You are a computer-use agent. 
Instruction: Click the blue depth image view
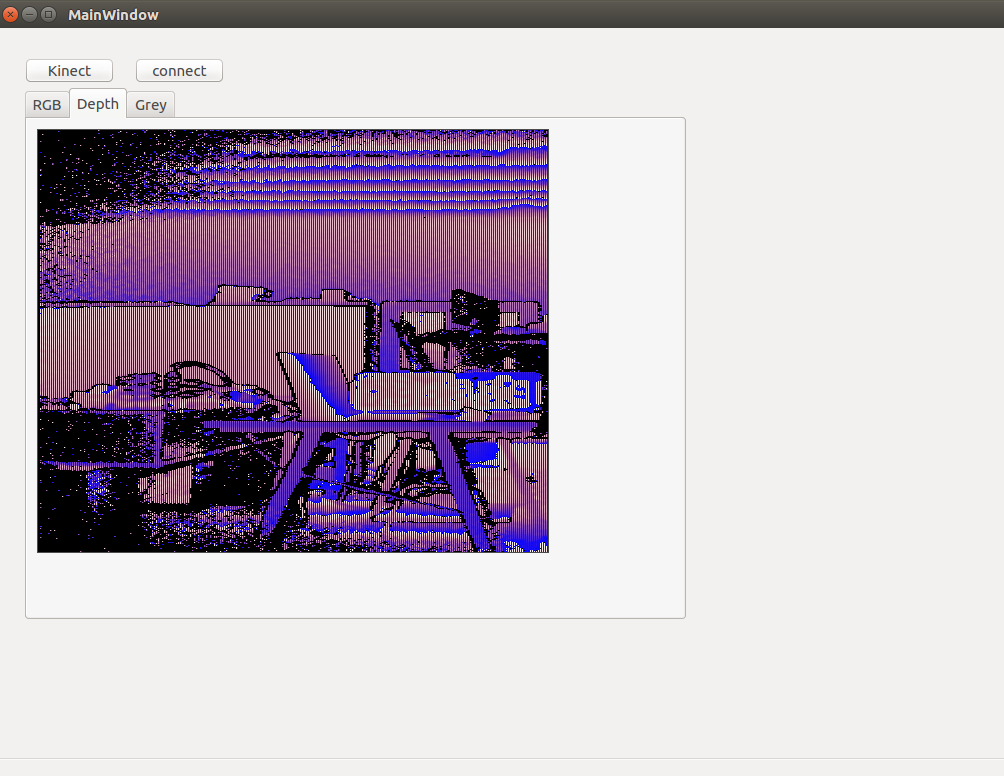click(x=293, y=341)
